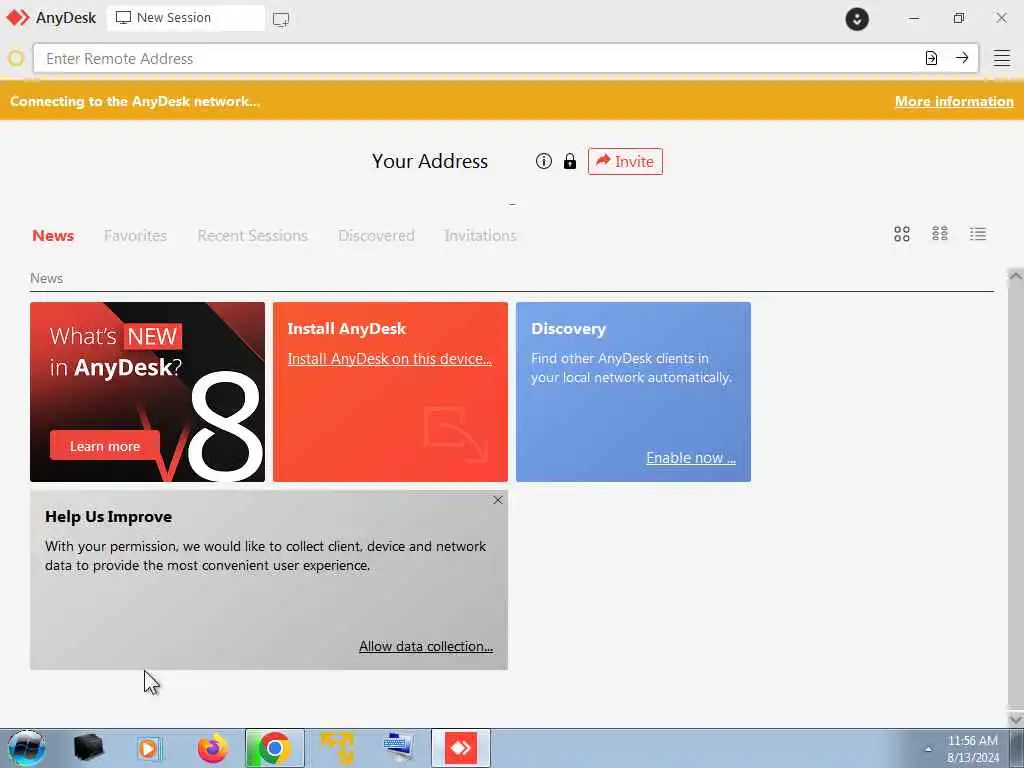
Task: Switch to small tiles view
Action: click(x=940, y=234)
